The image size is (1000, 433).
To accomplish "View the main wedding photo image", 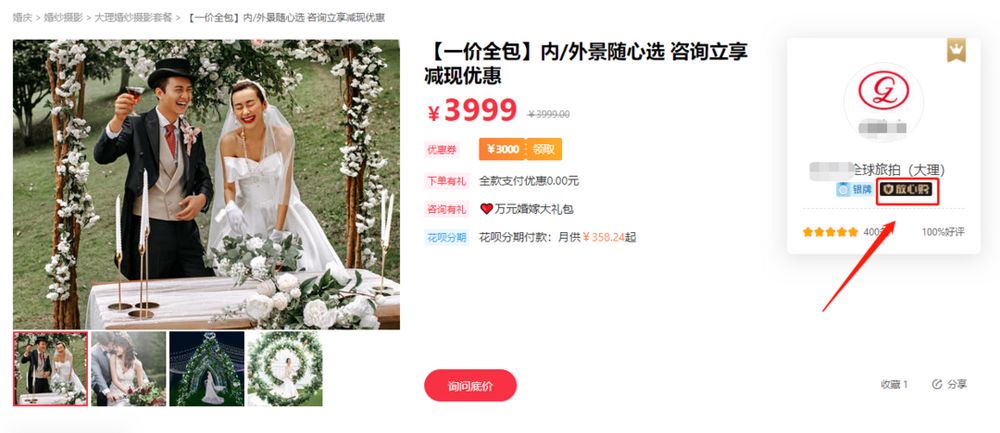I will tap(207, 184).
